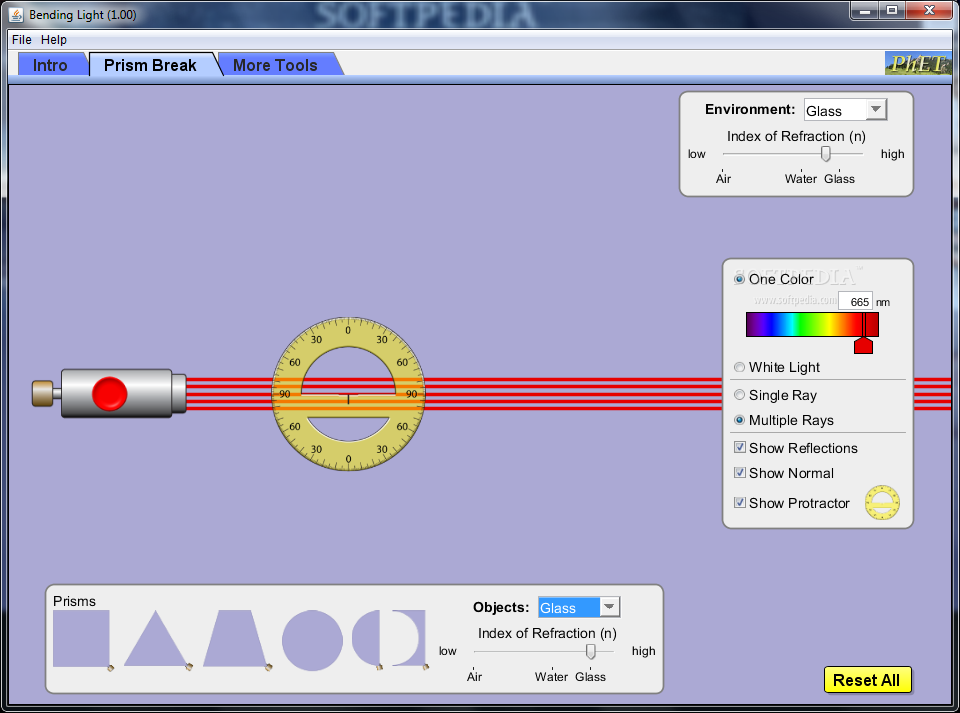This screenshot has height=713, width=960.
Task: Toggle the Show Protractor checkbox
Action: (740, 502)
